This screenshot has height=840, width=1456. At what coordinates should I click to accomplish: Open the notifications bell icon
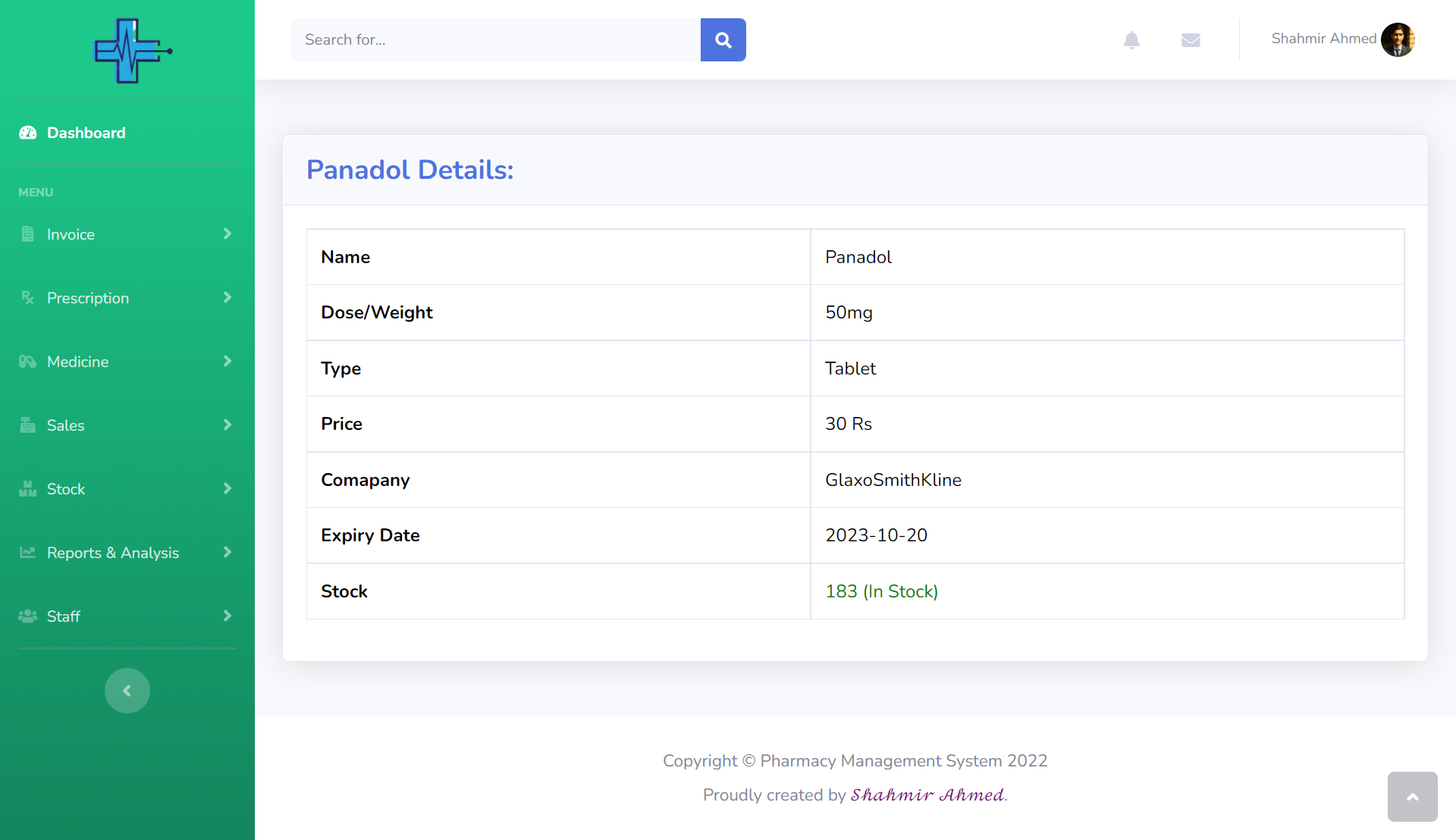pyautogui.click(x=1131, y=40)
